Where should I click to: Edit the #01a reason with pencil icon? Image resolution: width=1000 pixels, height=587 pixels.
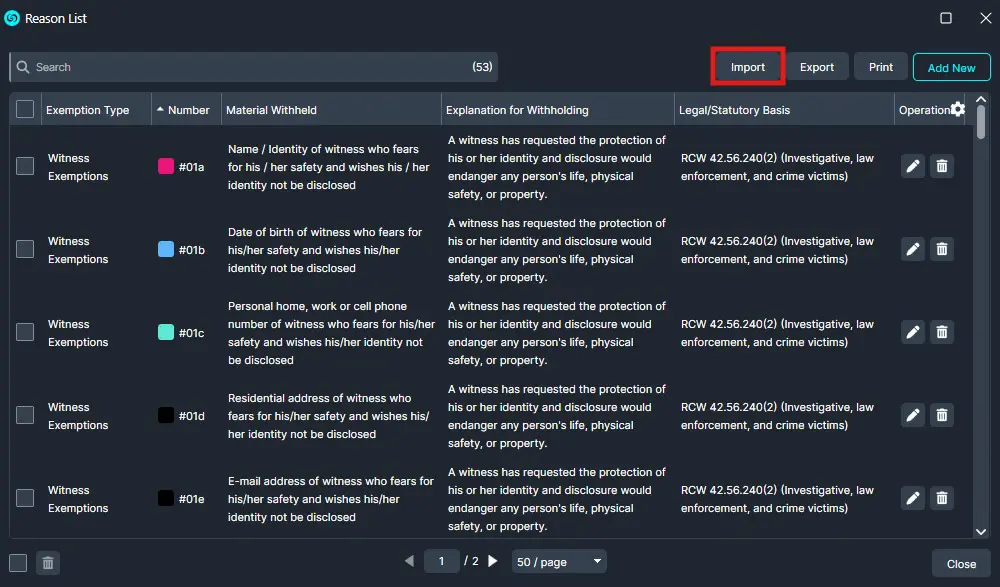tap(913, 167)
